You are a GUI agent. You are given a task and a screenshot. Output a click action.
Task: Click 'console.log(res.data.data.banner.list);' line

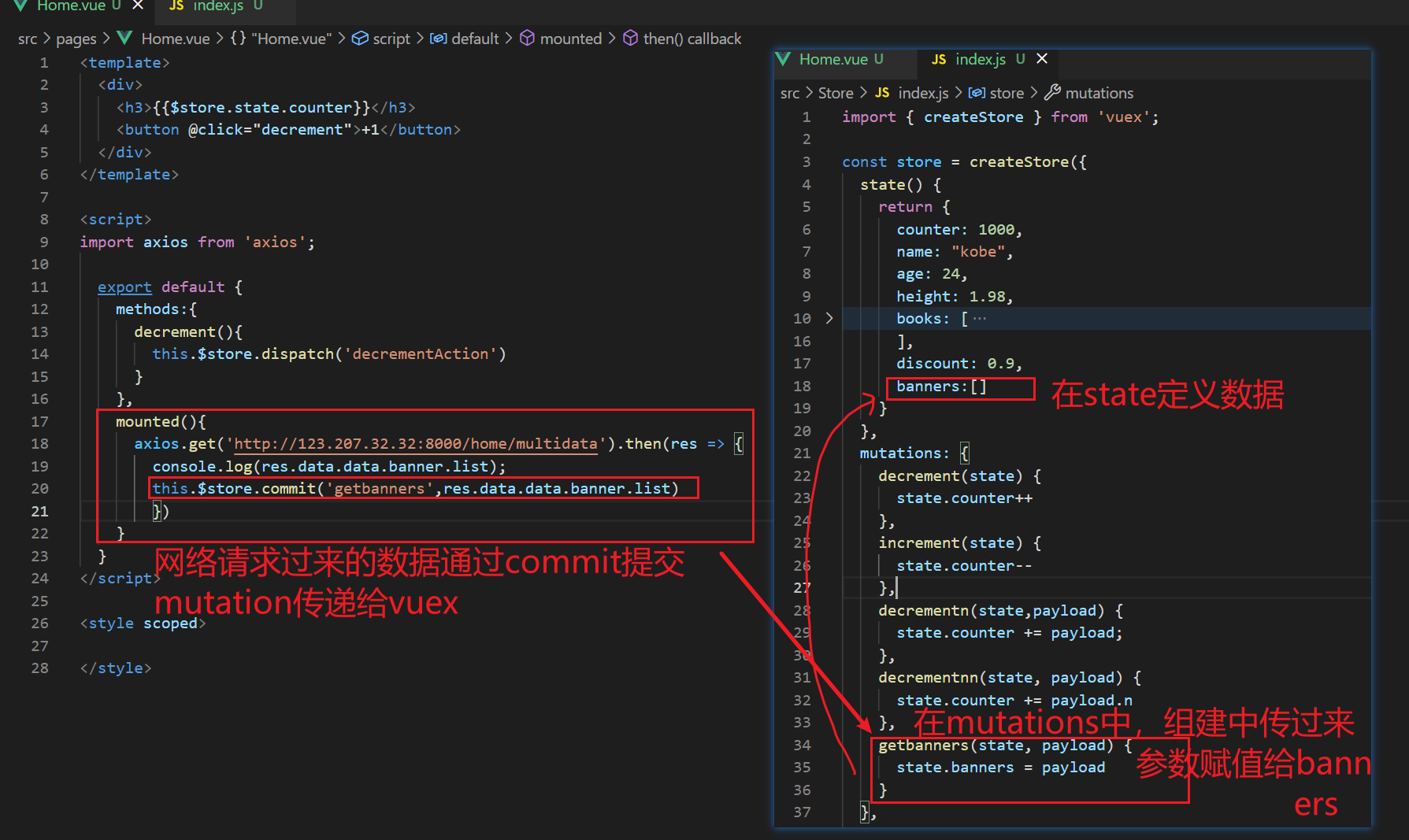pos(329,466)
